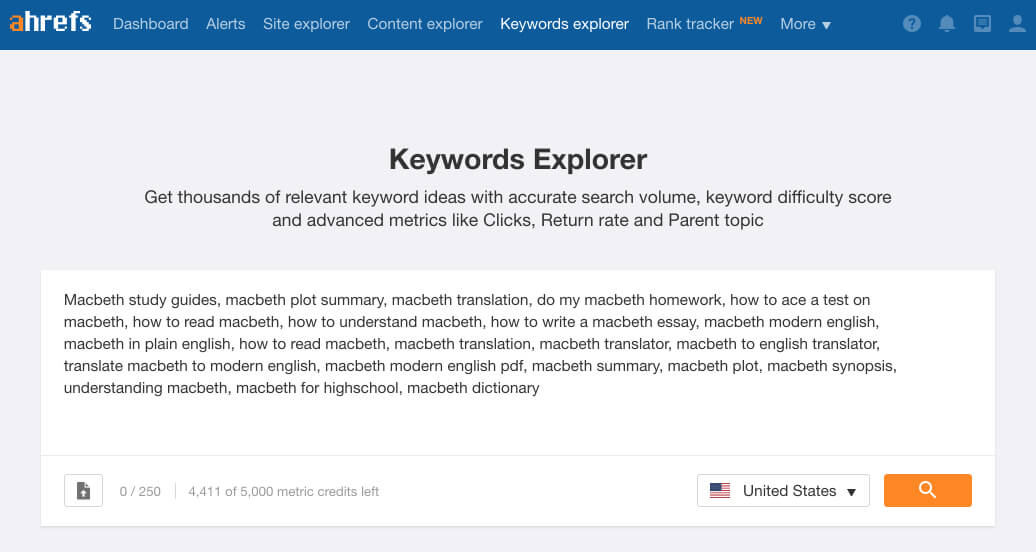This screenshot has width=1036, height=552.
Task: Go to the Dashboard menu item
Action: (x=151, y=24)
